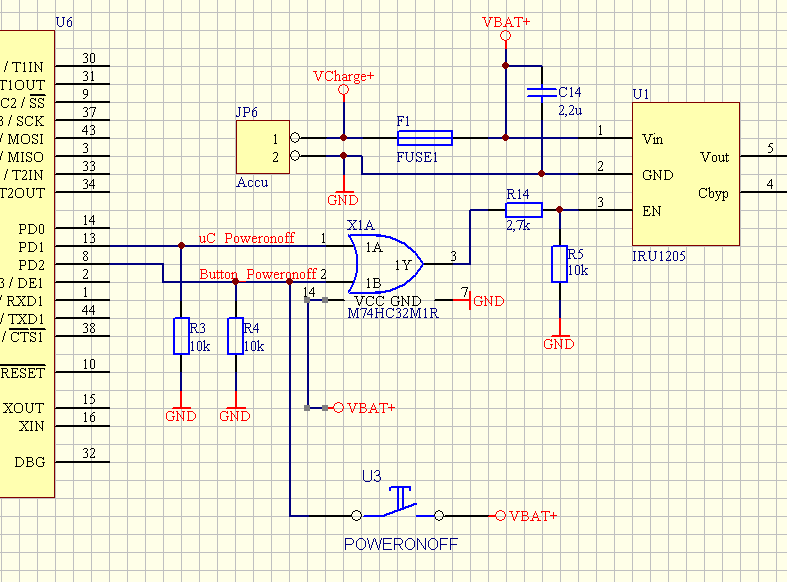Viewport: 787px width, 582px height.
Task: Click the GND port at gate pin 7
Action: click(479, 301)
